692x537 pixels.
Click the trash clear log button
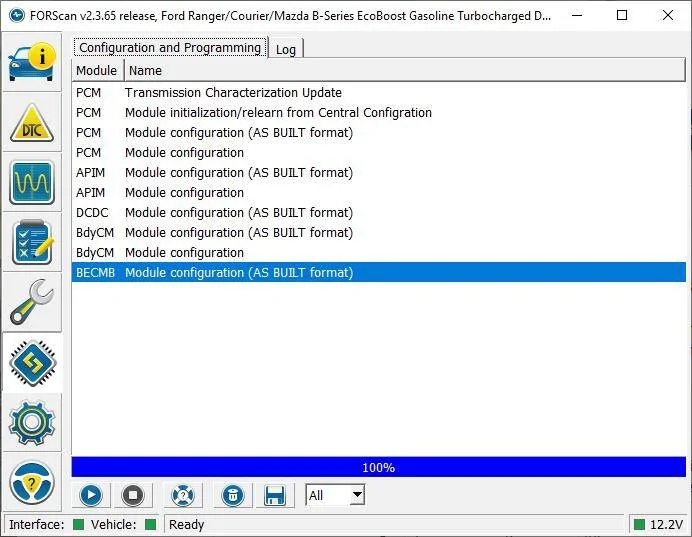coord(233,495)
